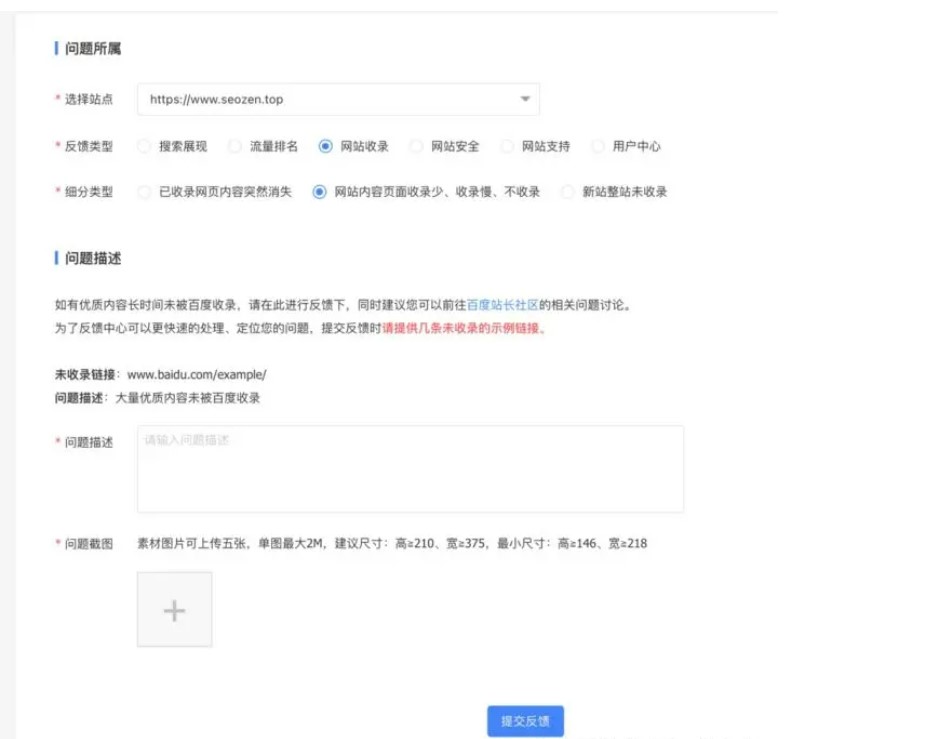Focus the 请输入问题描述 text area
The height and width of the screenshot is (739, 942).
click(410, 469)
